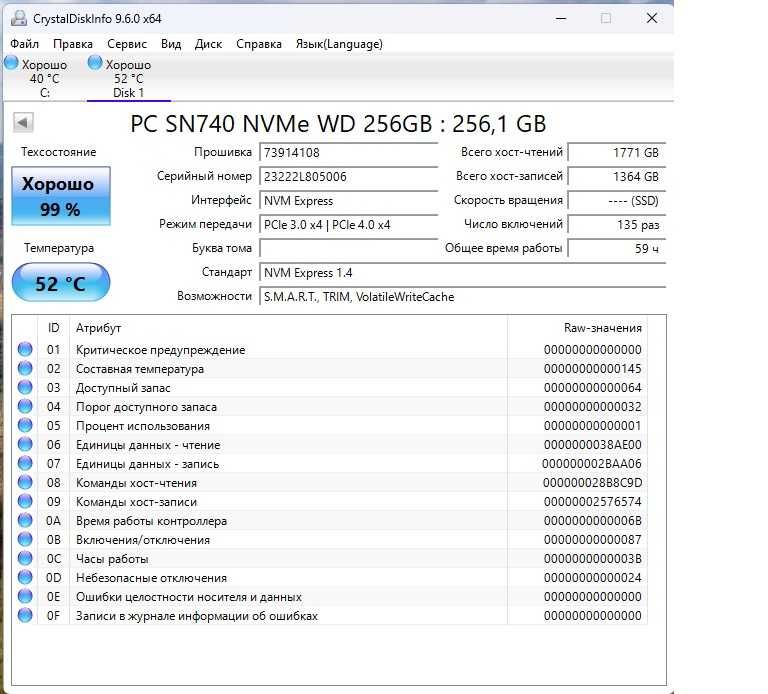
Task: Click total host reads value 1771 GB
Action: pyautogui.click(x=617, y=152)
